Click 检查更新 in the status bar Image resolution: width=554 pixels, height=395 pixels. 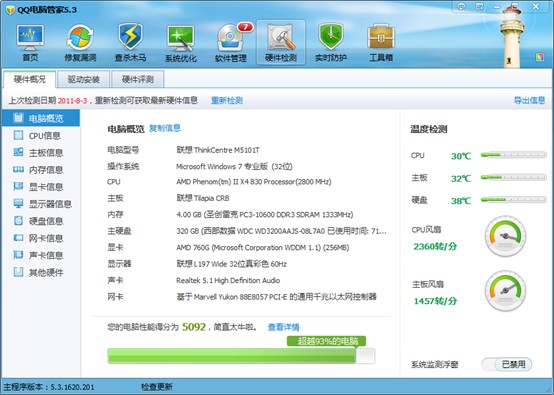coord(157,387)
